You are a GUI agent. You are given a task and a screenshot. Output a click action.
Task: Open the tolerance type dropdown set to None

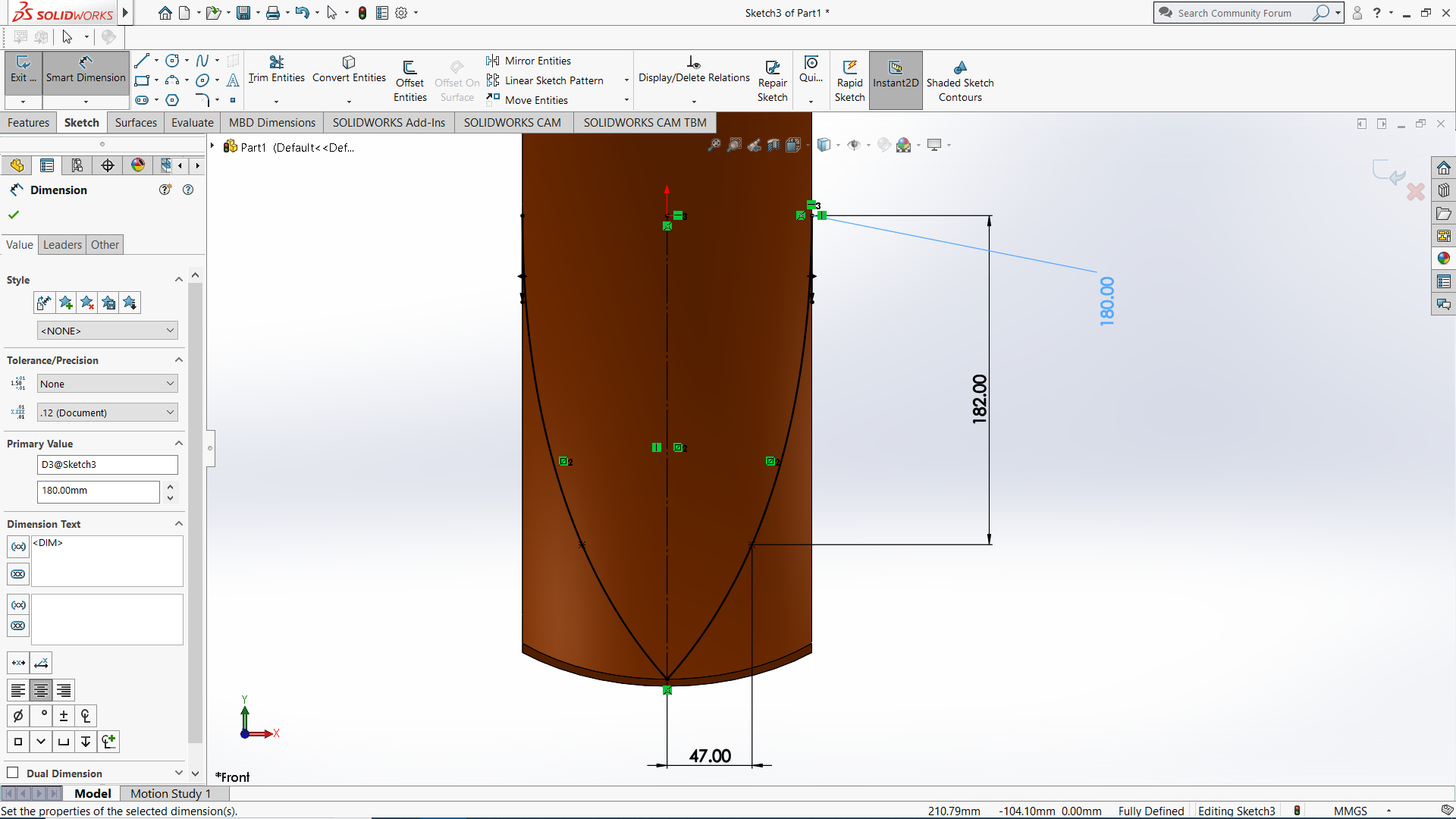coord(106,384)
